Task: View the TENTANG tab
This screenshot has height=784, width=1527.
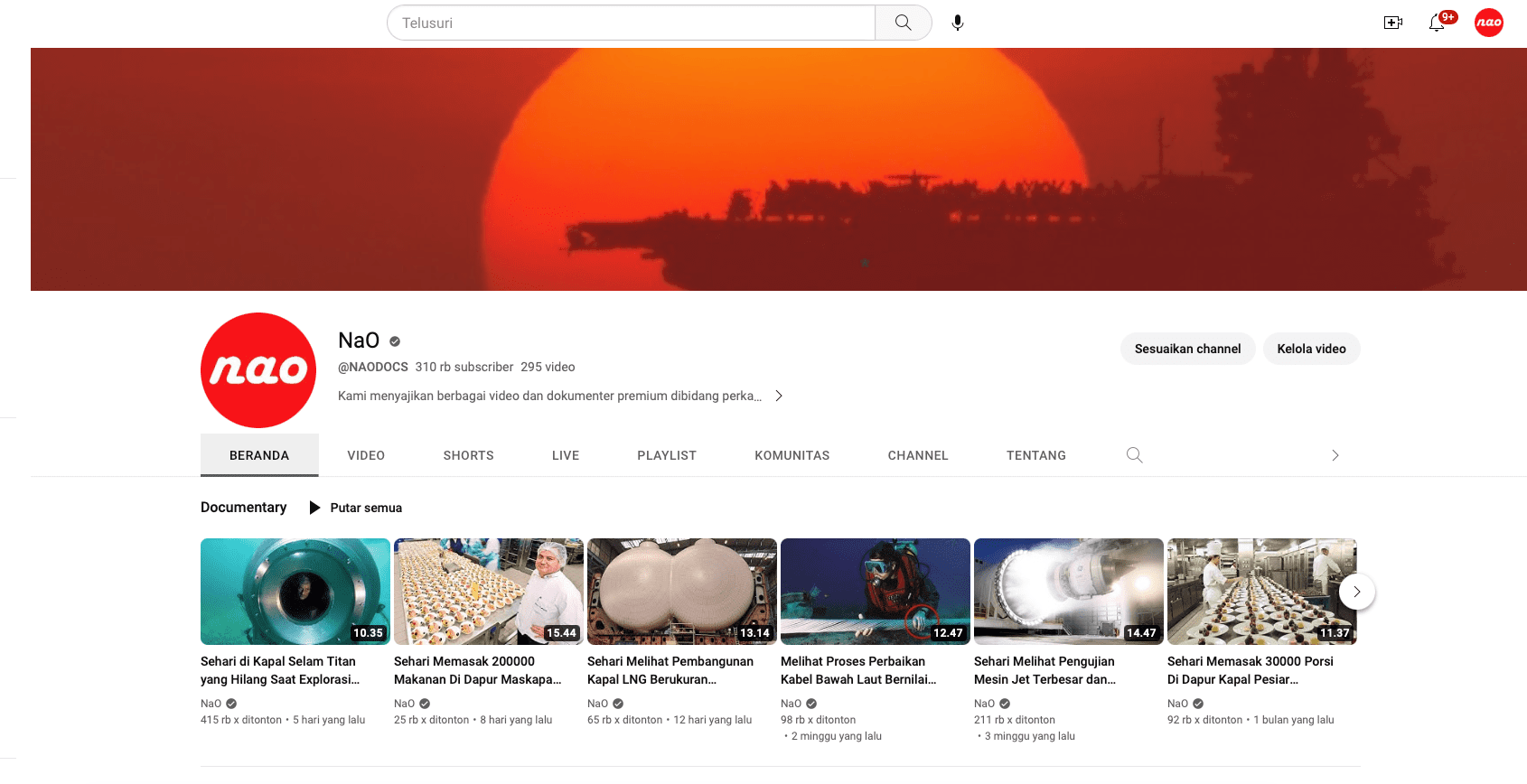Action: (1036, 455)
